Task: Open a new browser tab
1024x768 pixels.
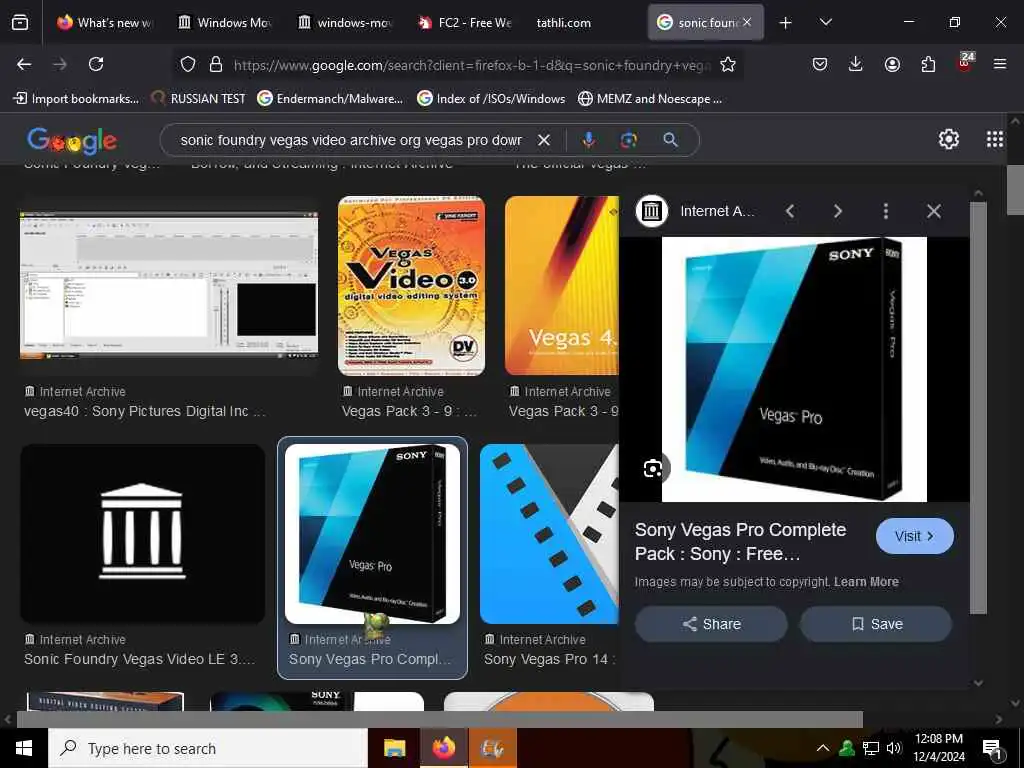Action: pyautogui.click(x=786, y=23)
